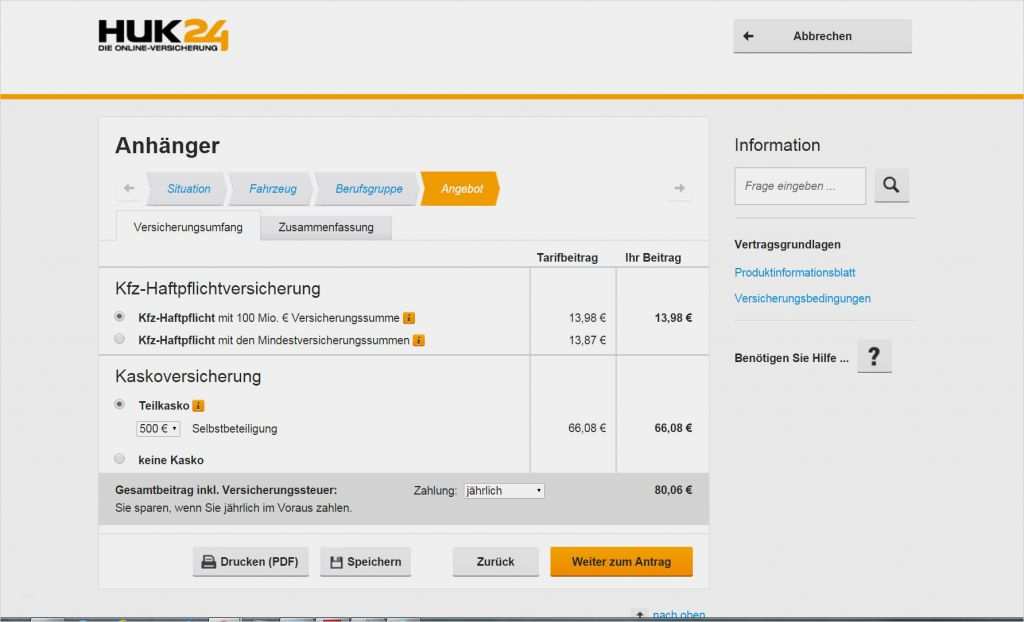Expand the Zahlung jährlich dropdown
The image size is (1024, 622).
click(504, 491)
